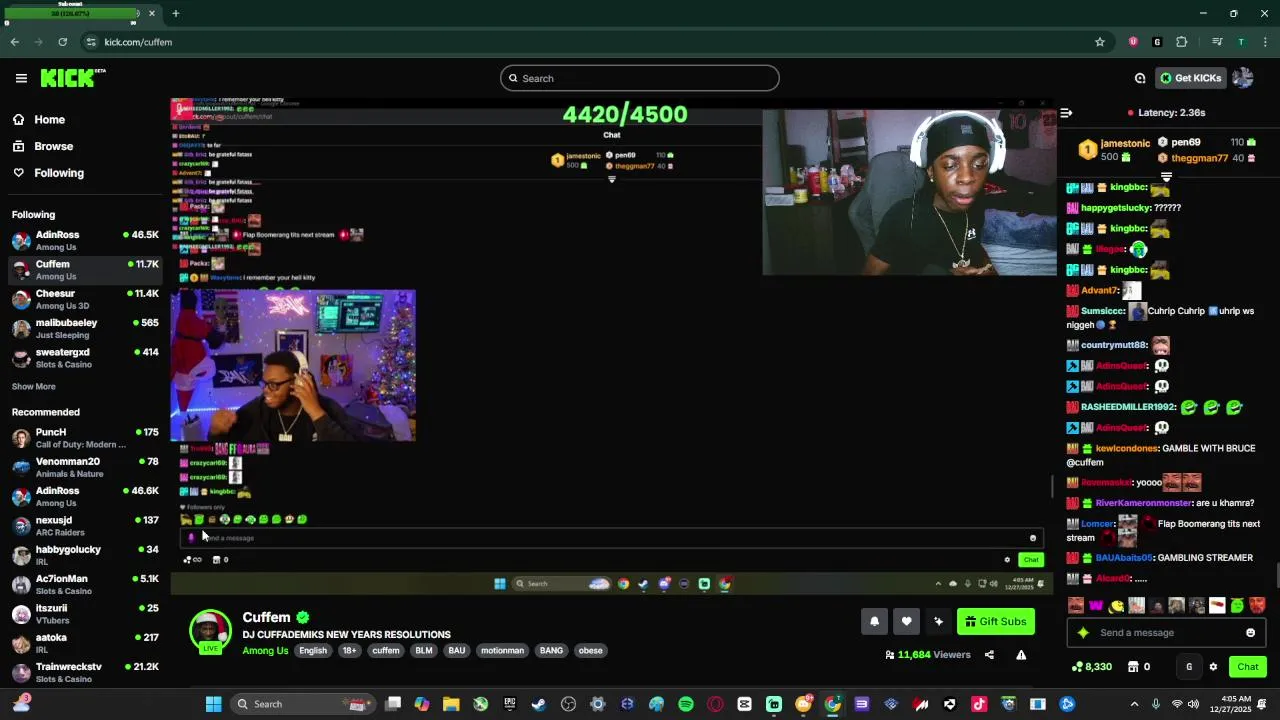This screenshot has width=1280, height=720.
Task: Click the 18+ tag
Action: tap(349, 651)
